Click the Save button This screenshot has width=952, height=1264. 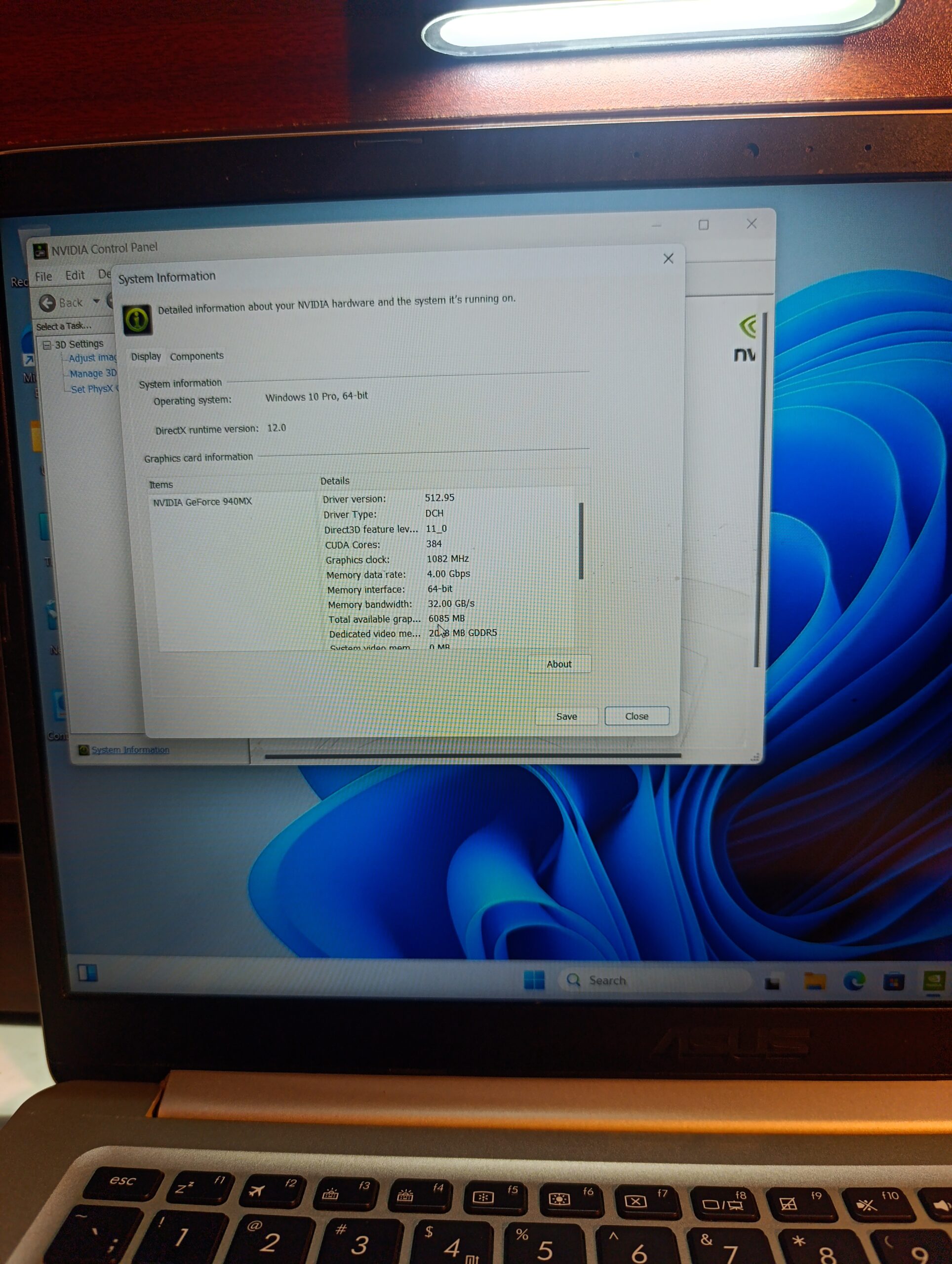tap(566, 716)
